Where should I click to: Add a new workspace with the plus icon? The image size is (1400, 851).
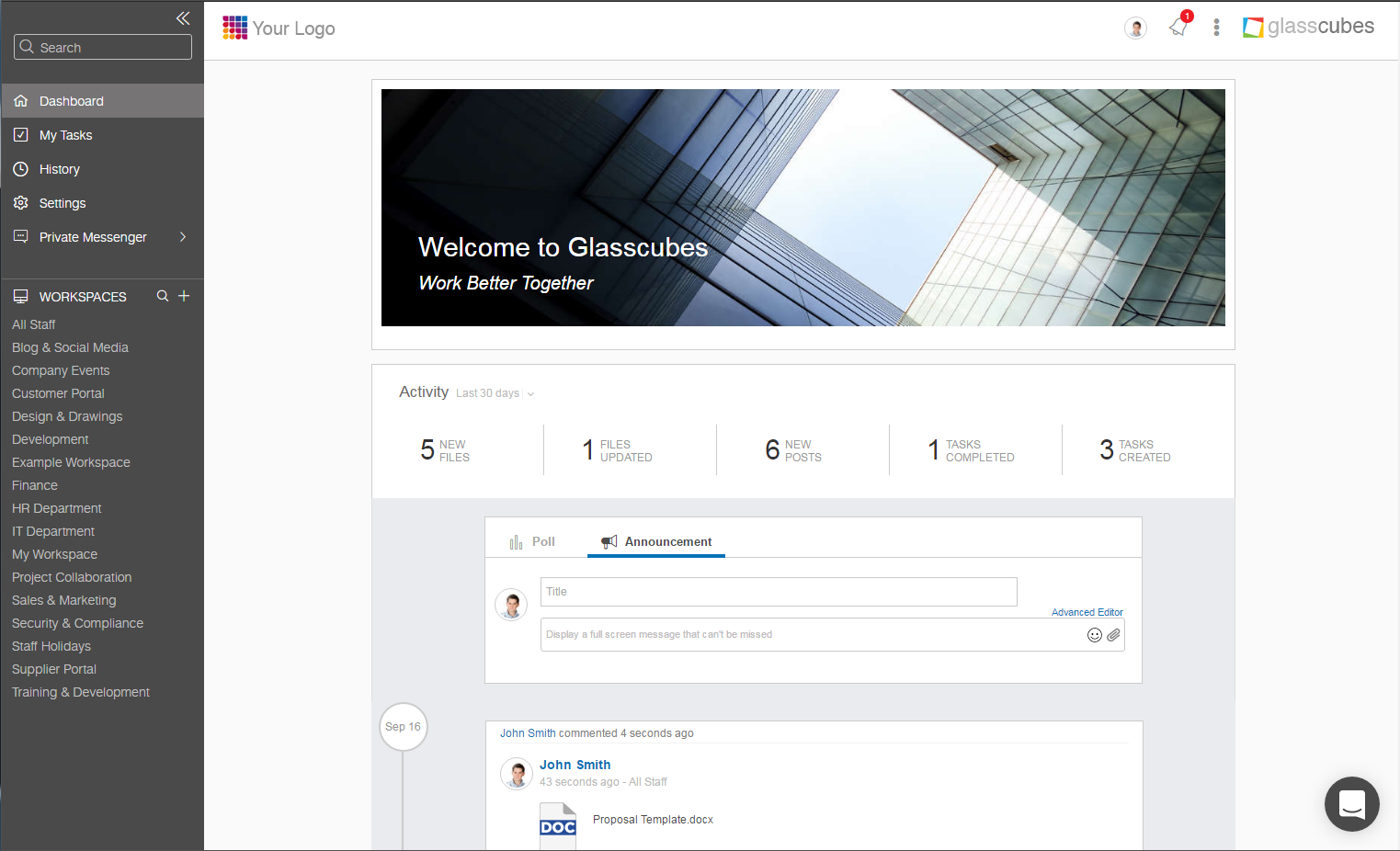pos(183,296)
